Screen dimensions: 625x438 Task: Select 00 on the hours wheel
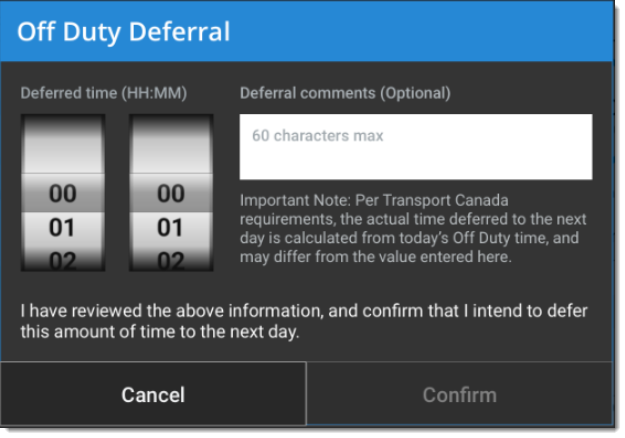pyautogui.click(x=63, y=193)
